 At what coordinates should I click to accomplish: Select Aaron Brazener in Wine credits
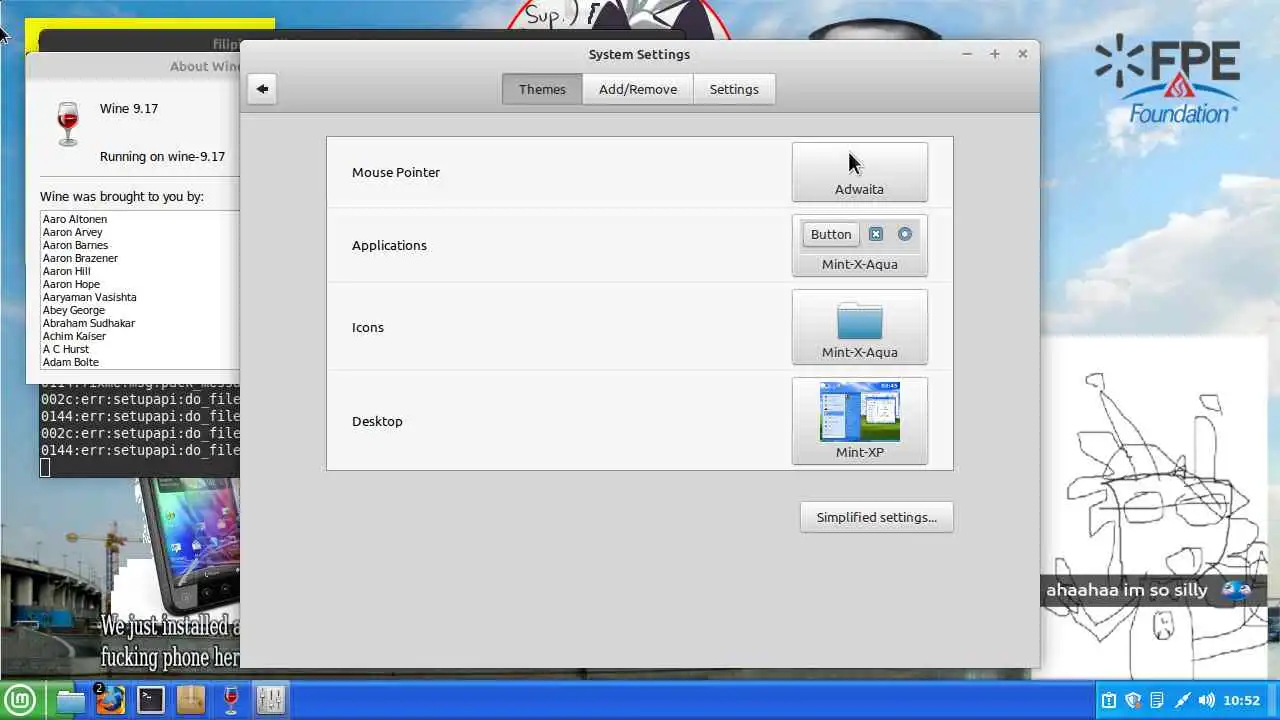pos(80,258)
